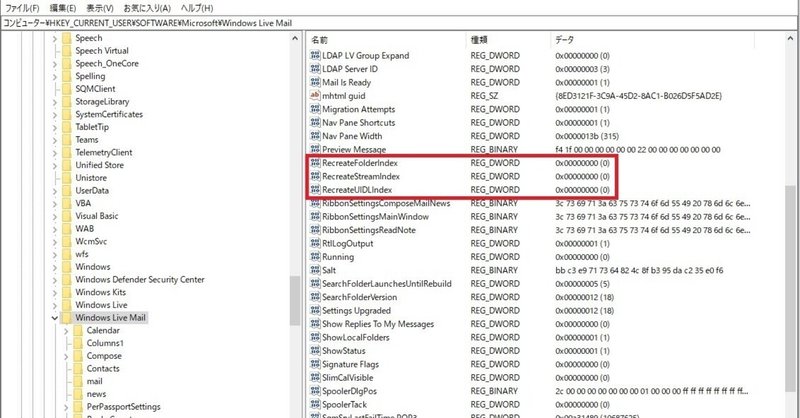Expand the Speech_OneCore node
The image size is (800, 418).
tap(55, 64)
